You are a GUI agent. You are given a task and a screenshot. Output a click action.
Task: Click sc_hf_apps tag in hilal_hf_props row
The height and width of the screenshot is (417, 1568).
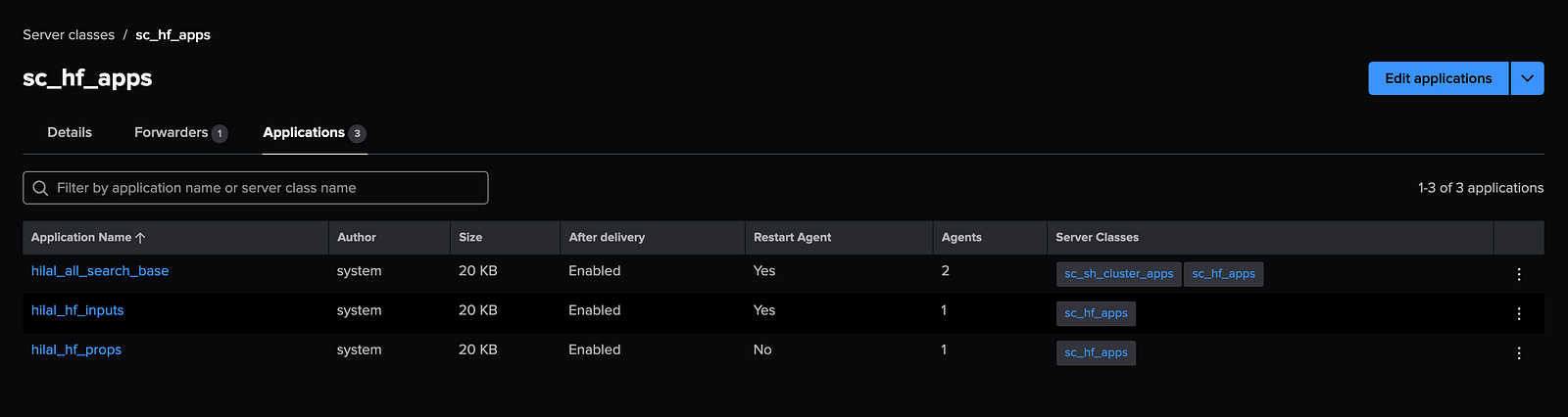(x=1096, y=352)
